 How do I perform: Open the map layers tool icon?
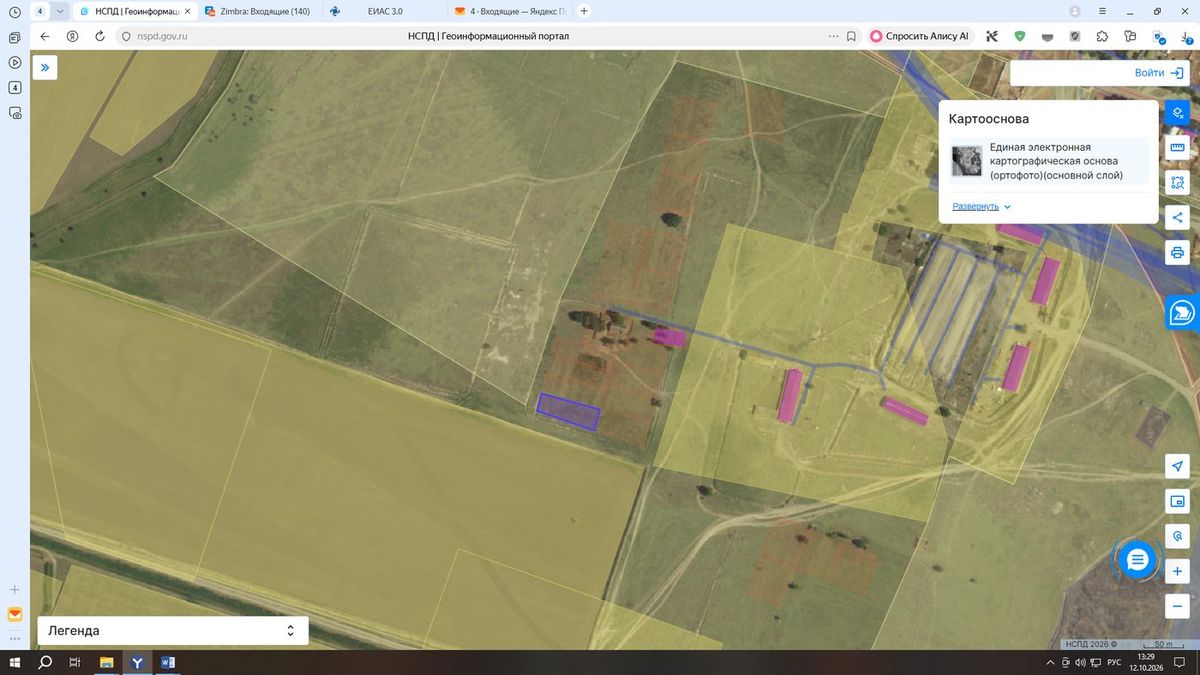1178,112
